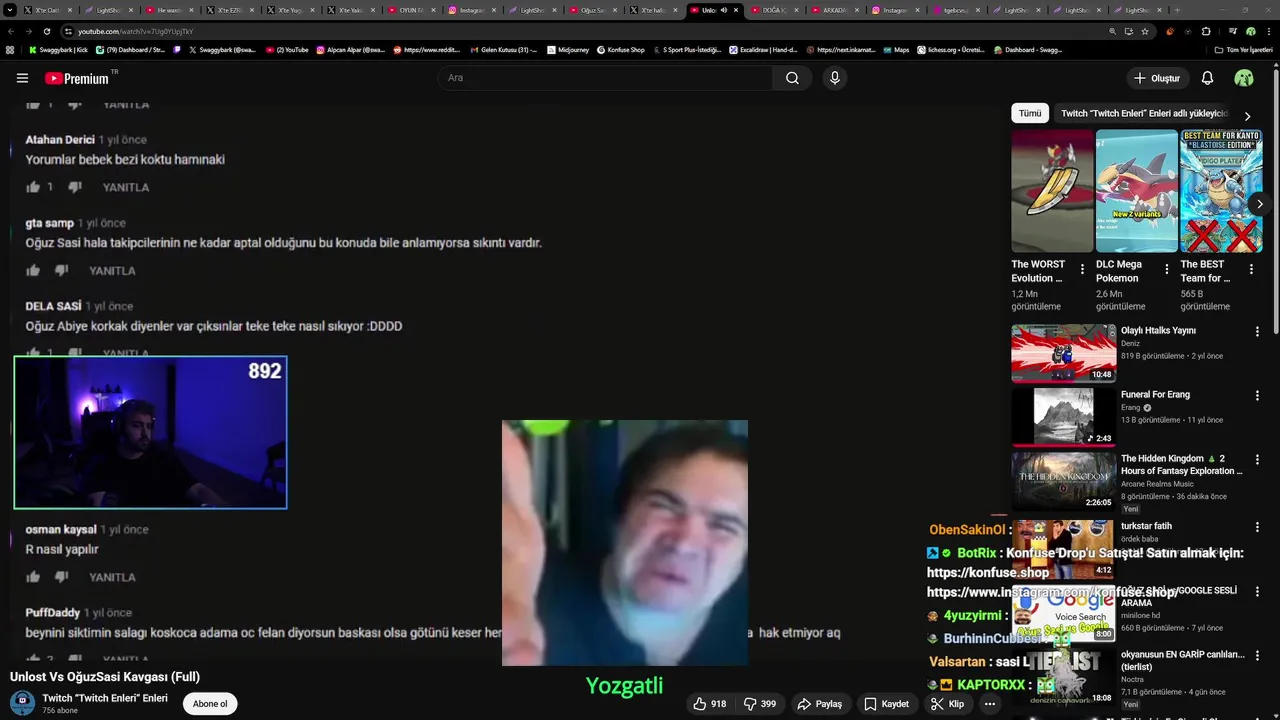Open the Chrome three-dot menu
The width and height of the screenshot is (1280, 720).
point(1269,31)
